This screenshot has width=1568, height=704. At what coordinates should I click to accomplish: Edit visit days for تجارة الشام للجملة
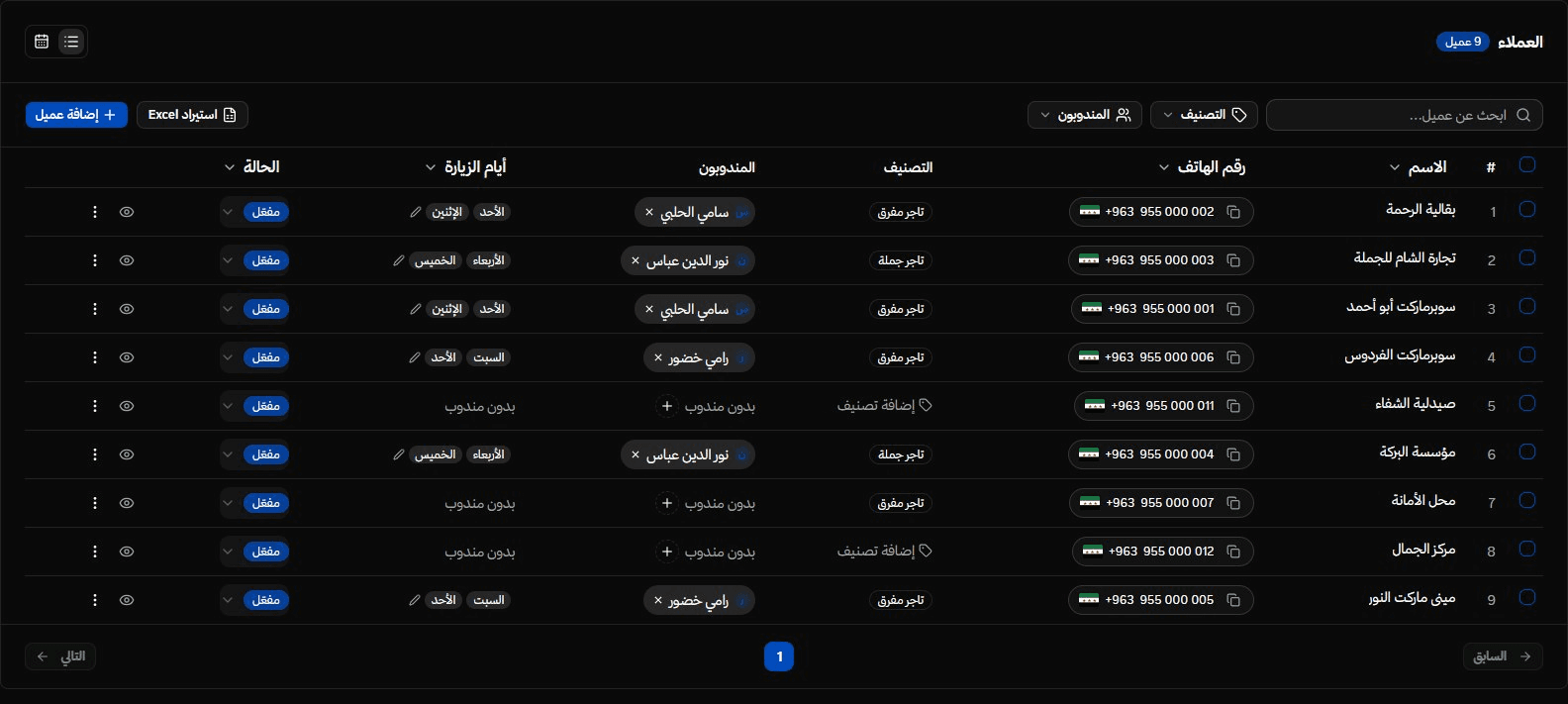(x=399, y=260)
